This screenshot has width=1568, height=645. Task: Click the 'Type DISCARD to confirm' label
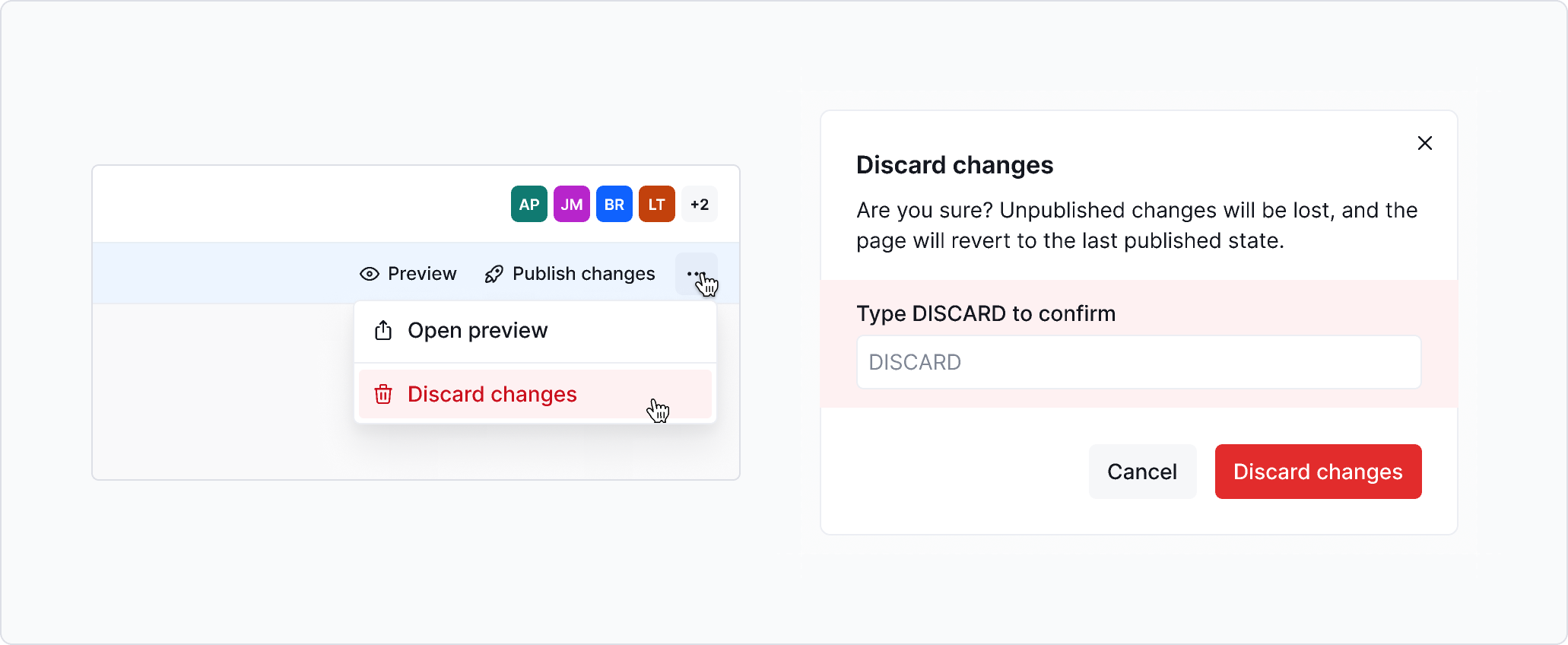click(x=986, y=313)
